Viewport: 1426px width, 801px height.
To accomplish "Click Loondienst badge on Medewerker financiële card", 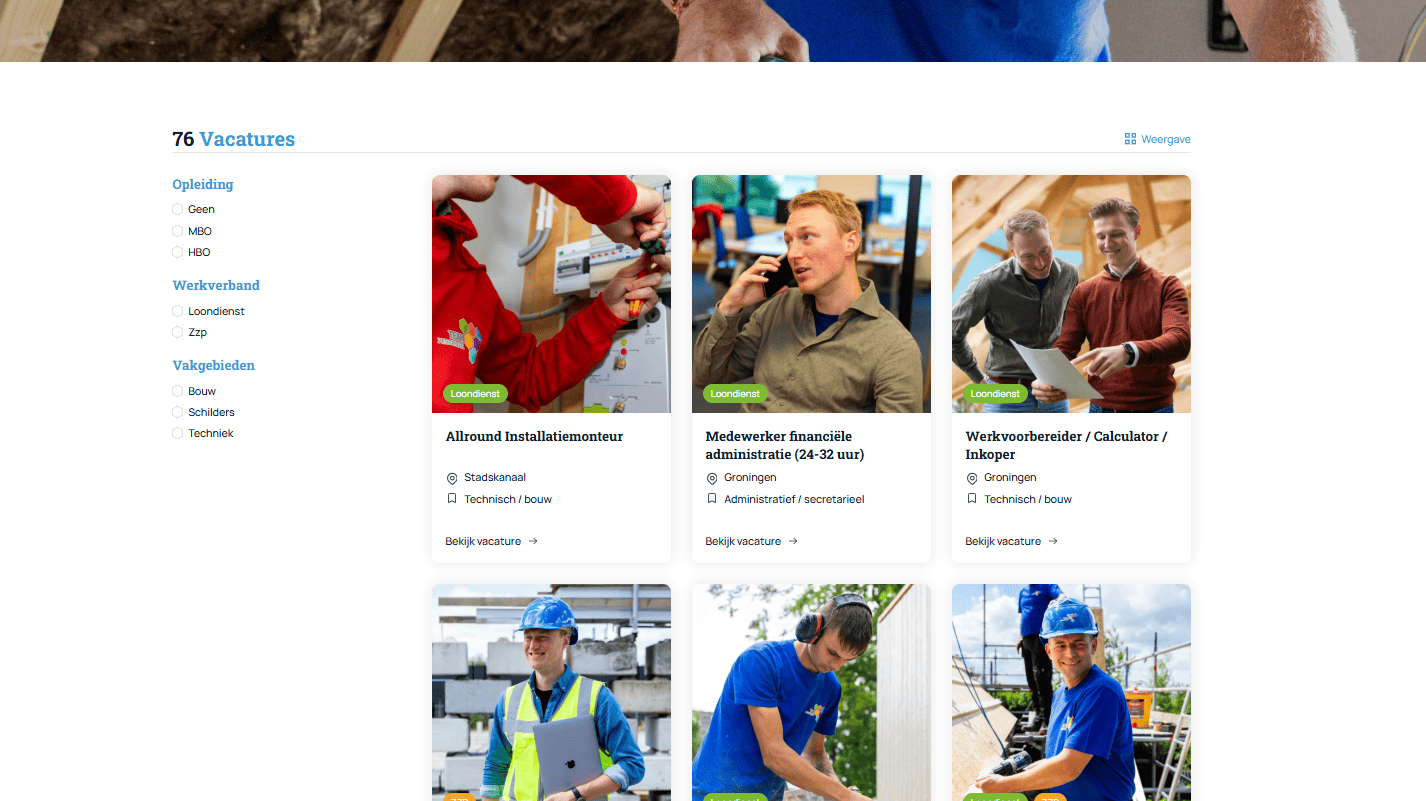I will point(735,394).
